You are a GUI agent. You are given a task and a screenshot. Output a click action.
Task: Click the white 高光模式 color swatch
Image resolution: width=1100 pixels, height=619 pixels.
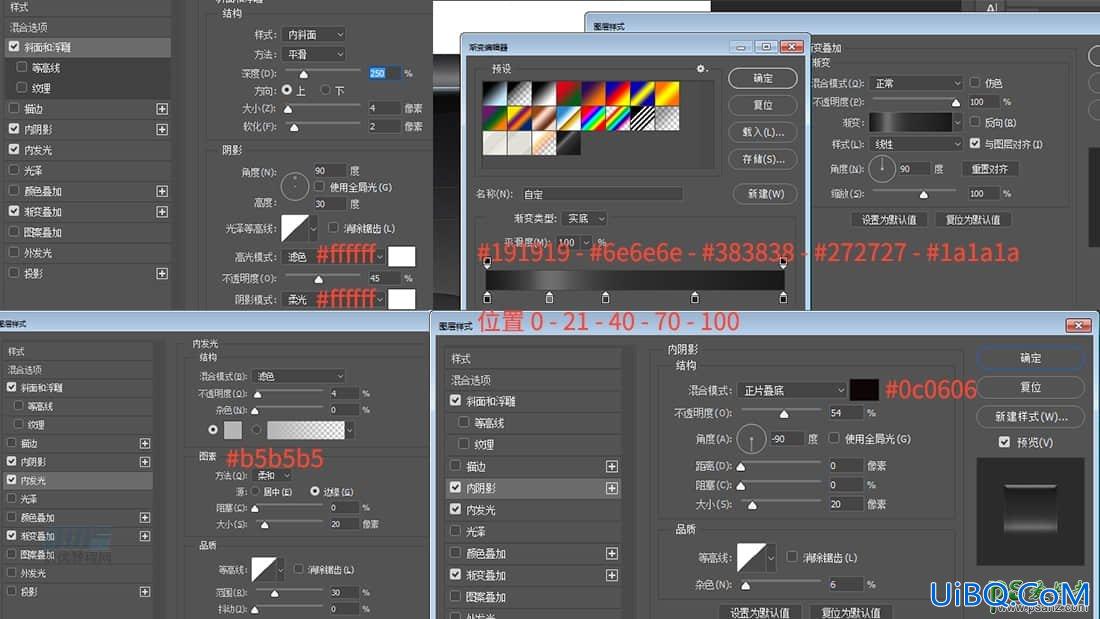pos(401,256)
